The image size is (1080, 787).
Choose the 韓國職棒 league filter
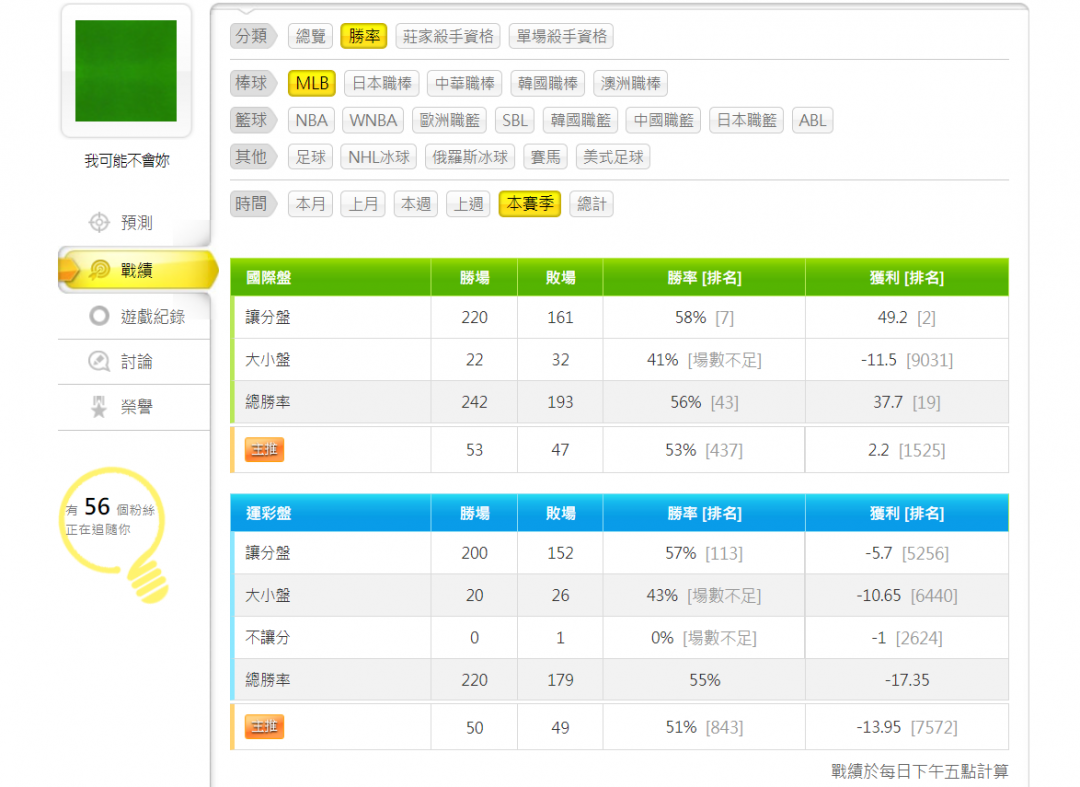[548, 83]
